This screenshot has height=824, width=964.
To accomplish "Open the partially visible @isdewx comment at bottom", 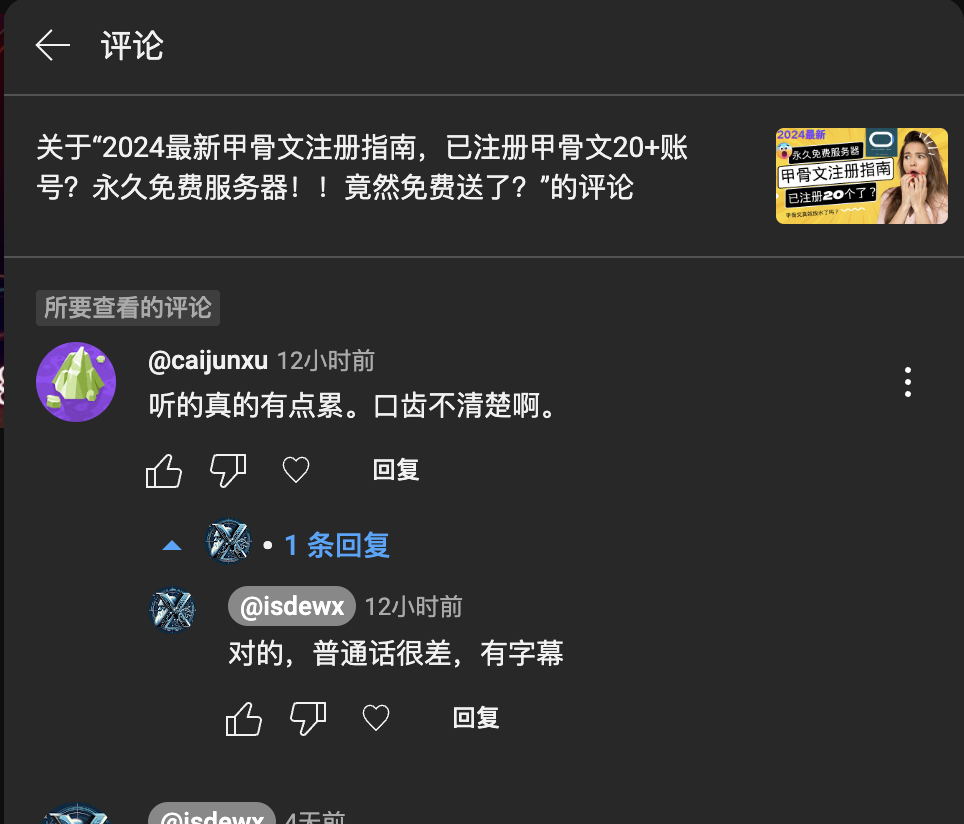I will 211,814.
